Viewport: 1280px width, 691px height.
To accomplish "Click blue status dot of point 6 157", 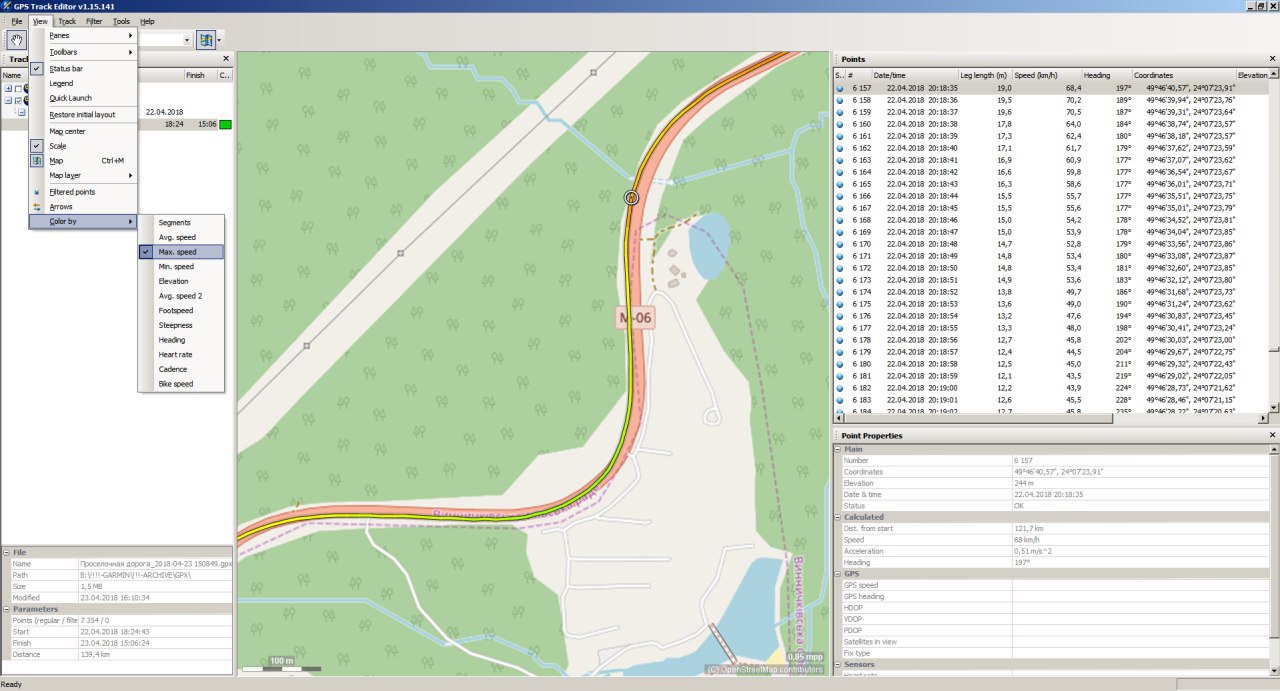I will 840,89.
